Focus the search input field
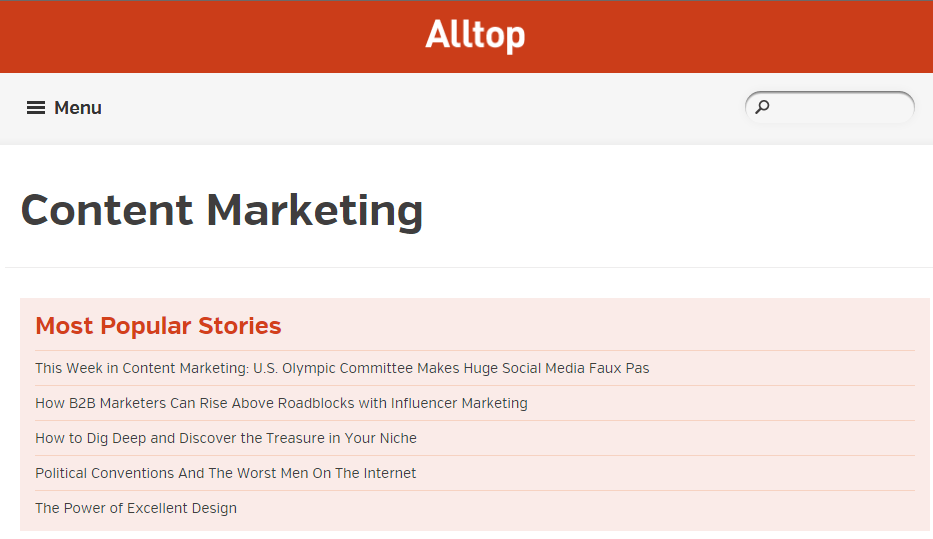 coord(829,108)
